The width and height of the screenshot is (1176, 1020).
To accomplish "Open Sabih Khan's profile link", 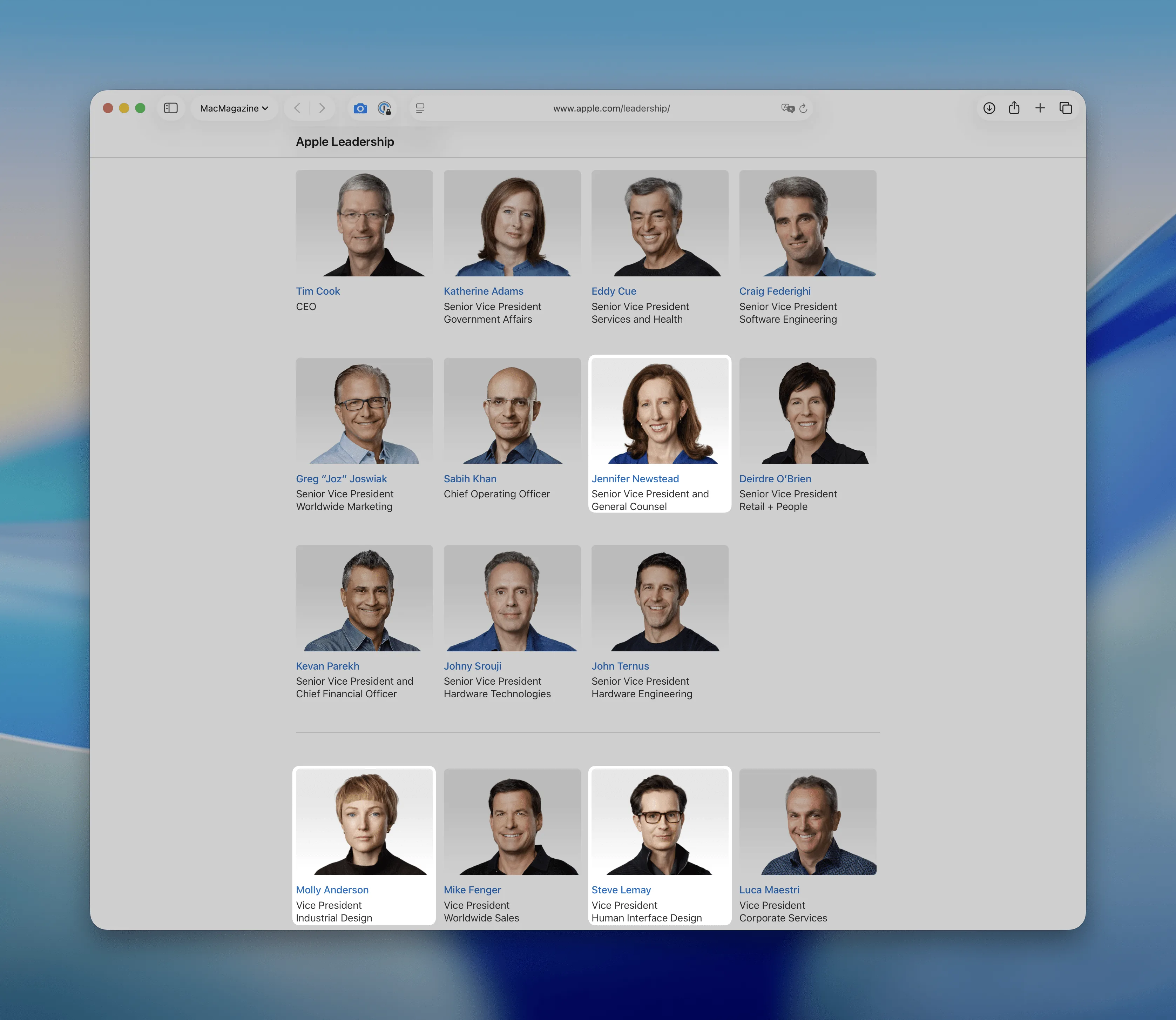I will (470, 479).
